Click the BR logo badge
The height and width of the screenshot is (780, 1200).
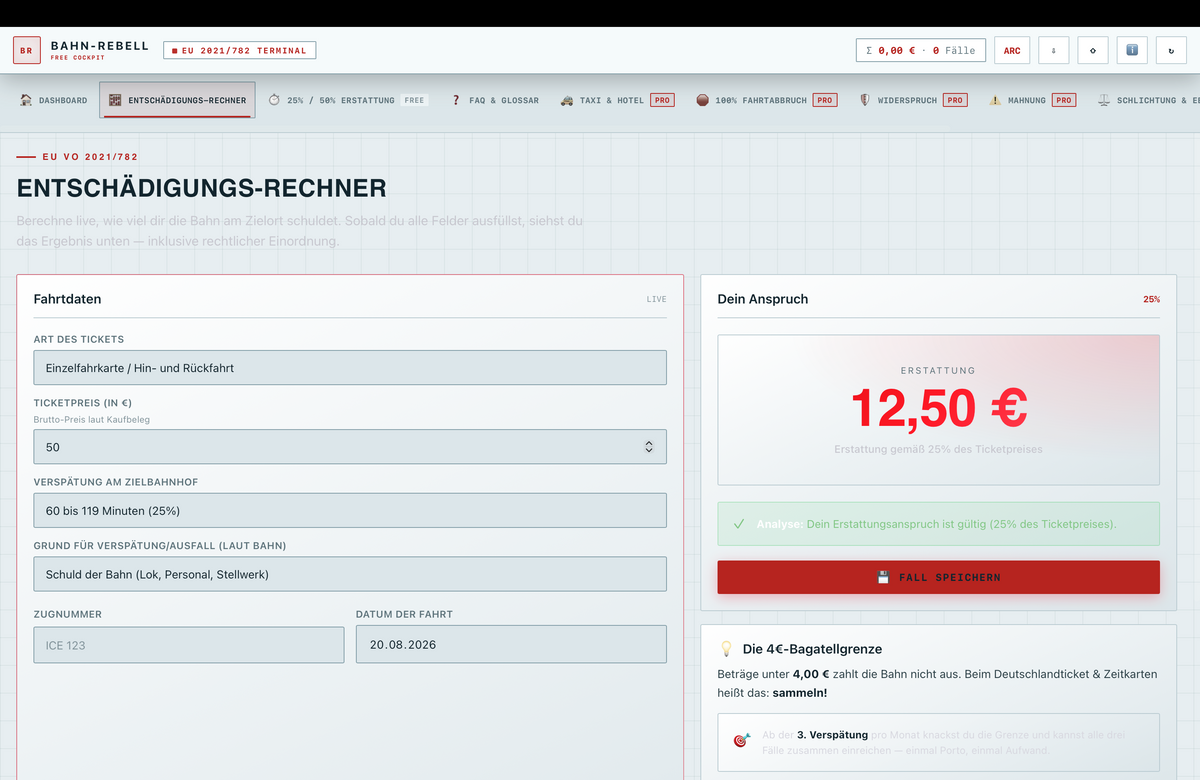pos(27,50)
